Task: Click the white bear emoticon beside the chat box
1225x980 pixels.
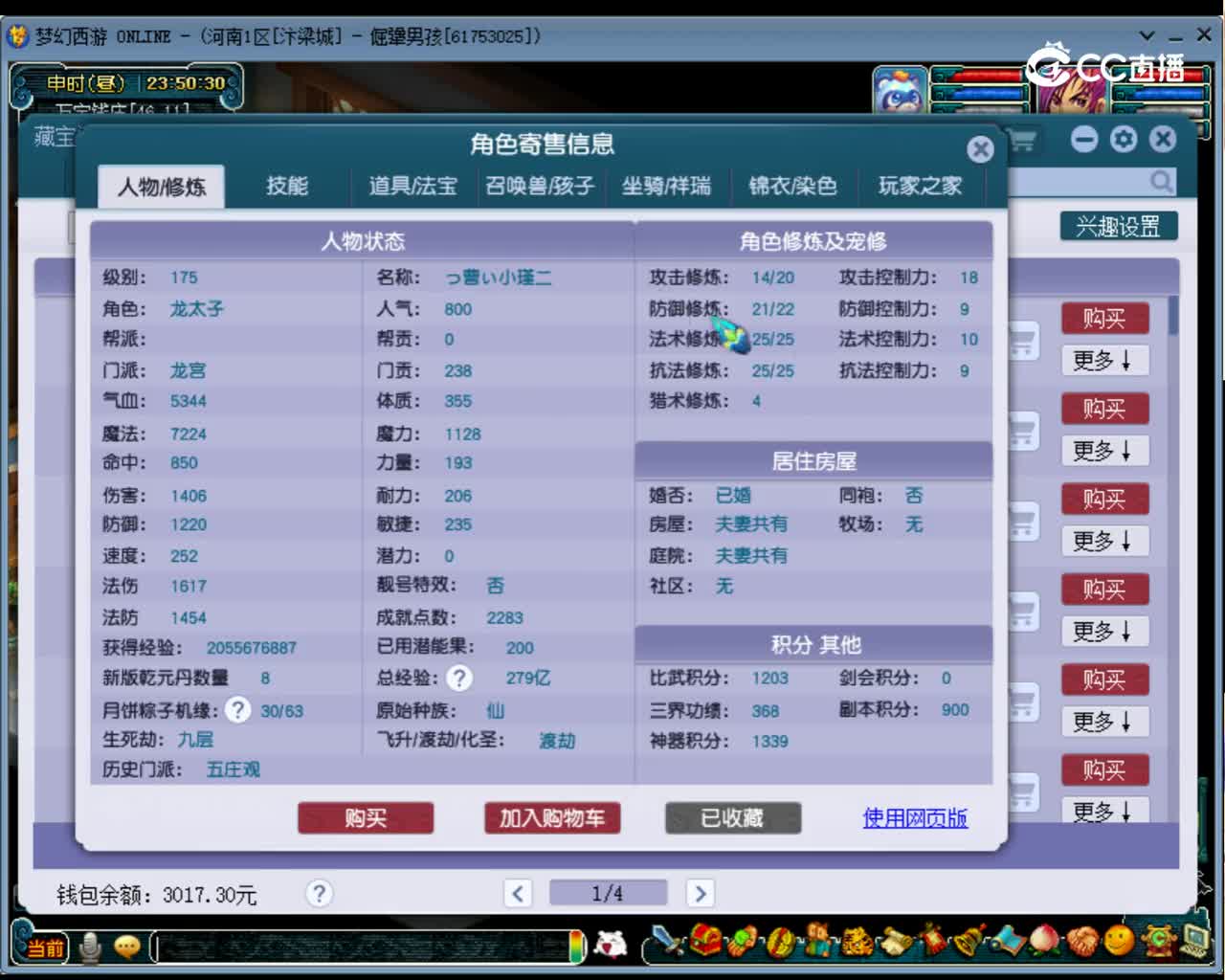Action: 610,947
